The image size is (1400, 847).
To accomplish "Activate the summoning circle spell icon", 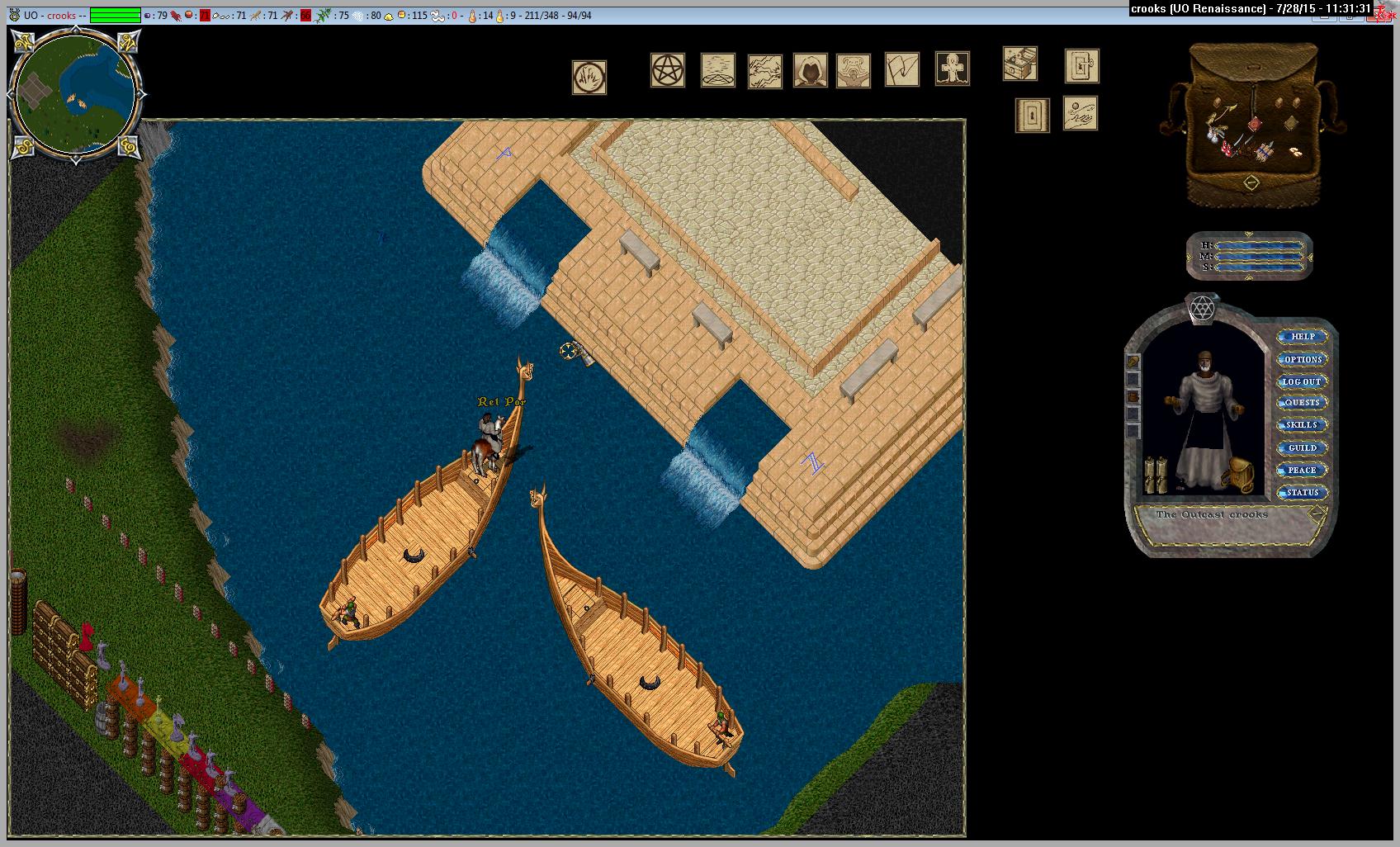I will pos(718,70).
